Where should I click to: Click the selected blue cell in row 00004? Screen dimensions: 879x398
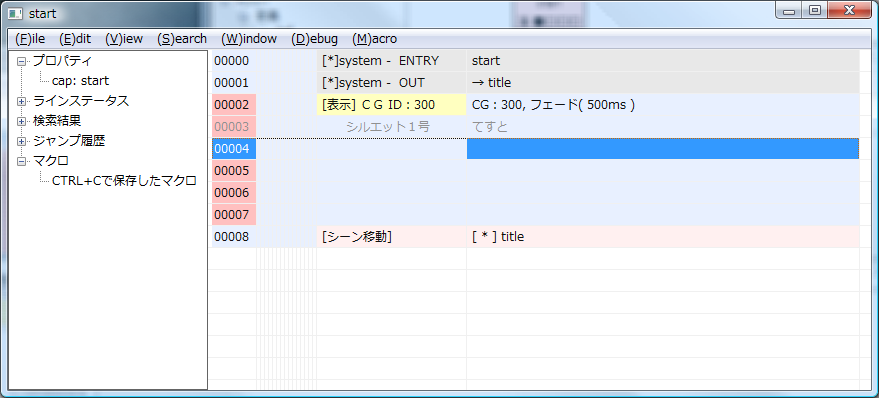pos(663,149)
